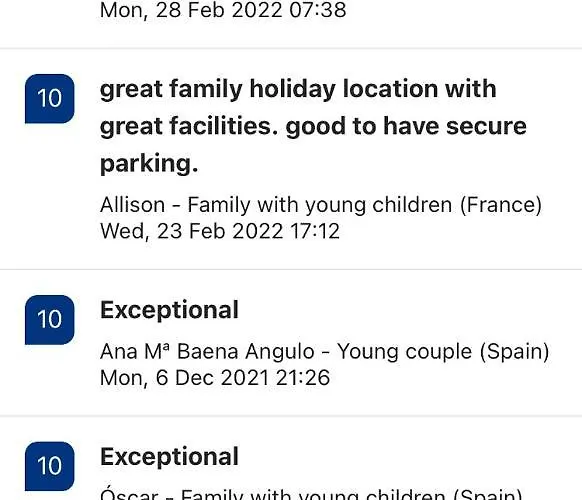
Task: Click '(France)' in Allison's reviewer details
Action: 501,205
